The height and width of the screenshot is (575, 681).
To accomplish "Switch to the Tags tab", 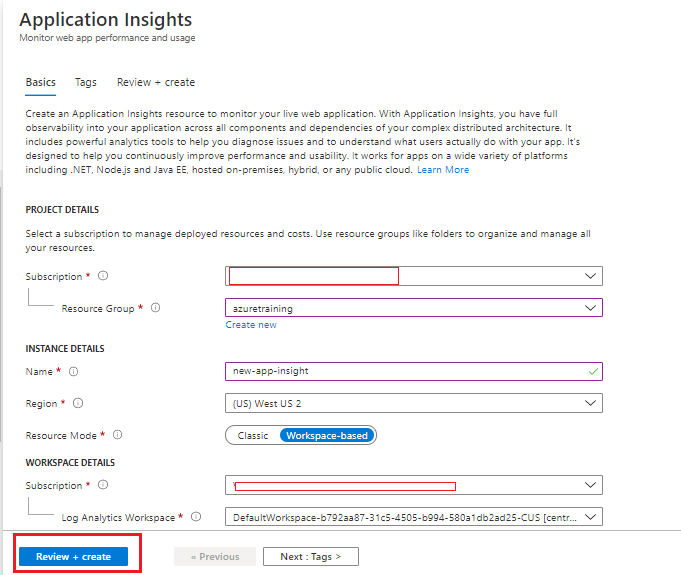I will [86, 83].
